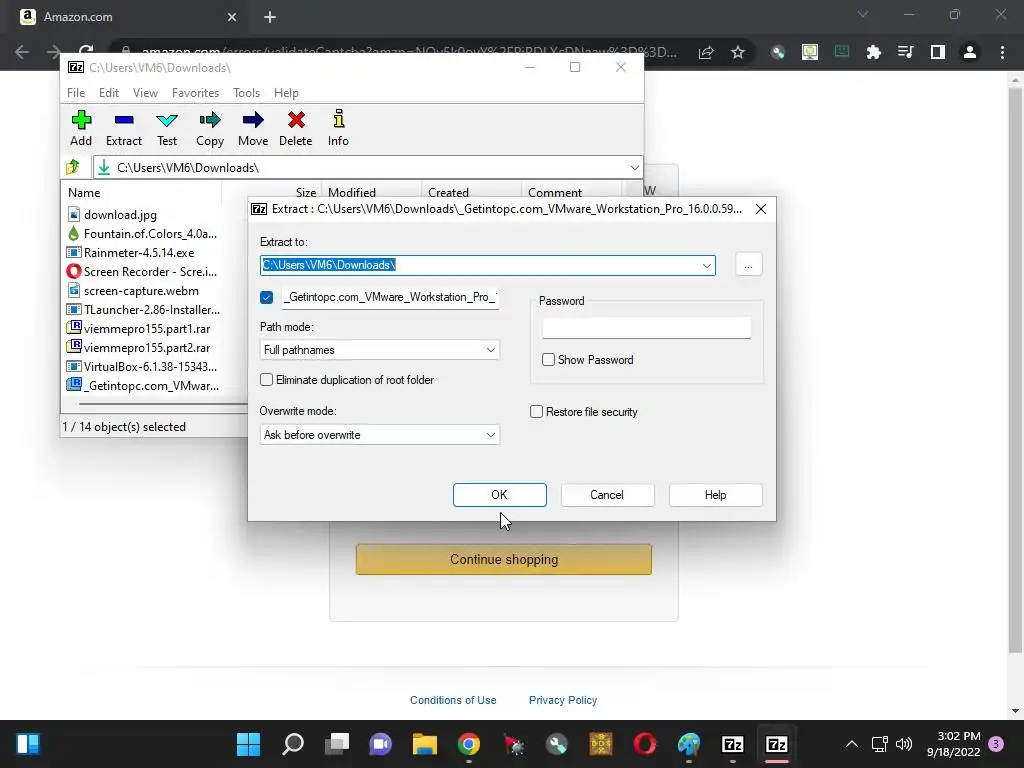Toggle the archive-name subfolder checkbox

[x=266, y=297]
